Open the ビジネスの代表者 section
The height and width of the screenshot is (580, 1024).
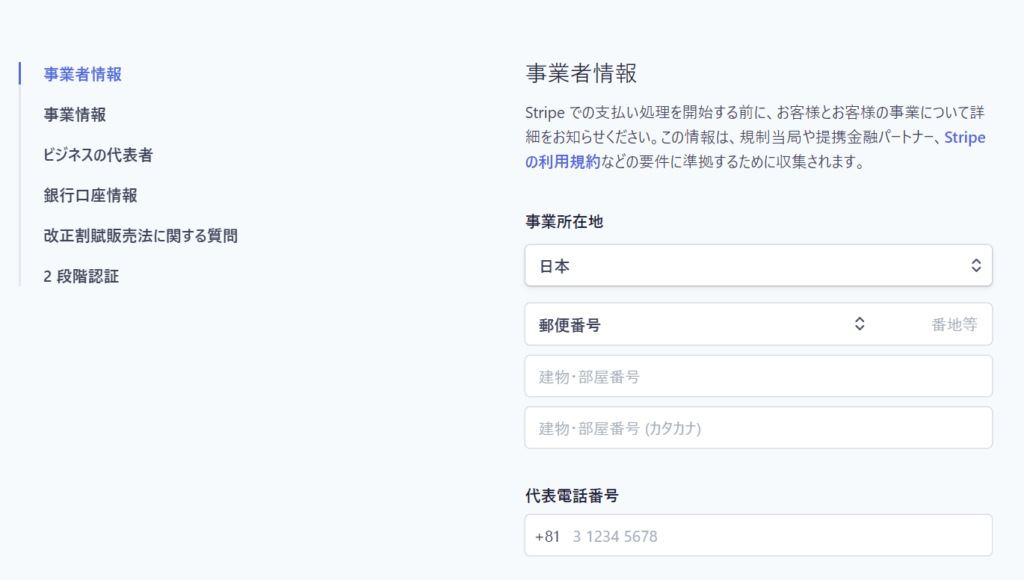coord(98,155)
